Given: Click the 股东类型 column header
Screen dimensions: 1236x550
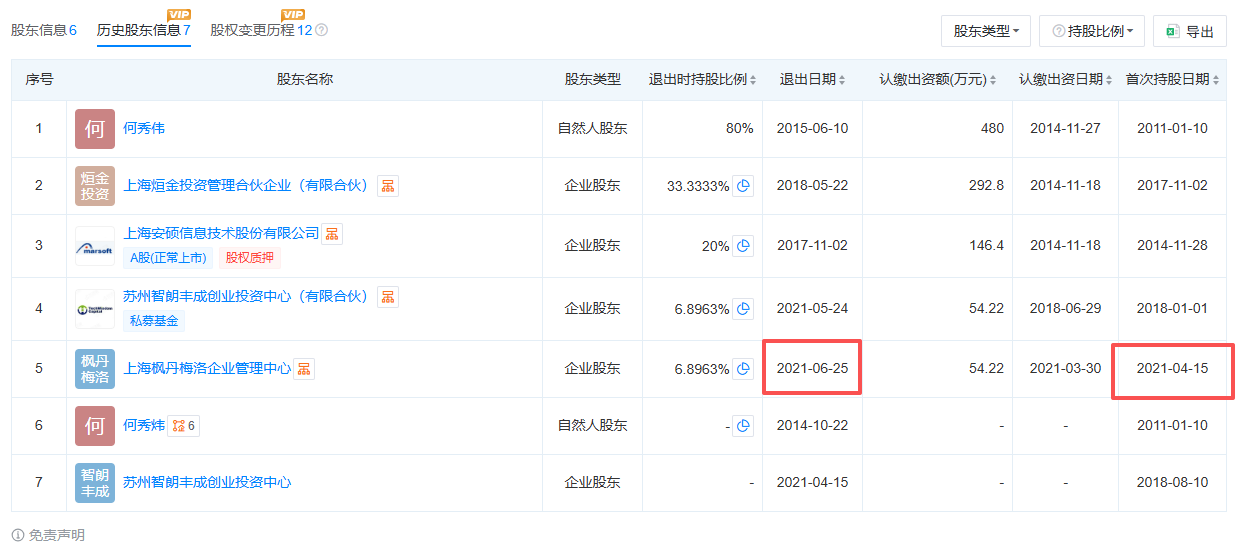Looking at the screenshot, I should click(592, 79).
